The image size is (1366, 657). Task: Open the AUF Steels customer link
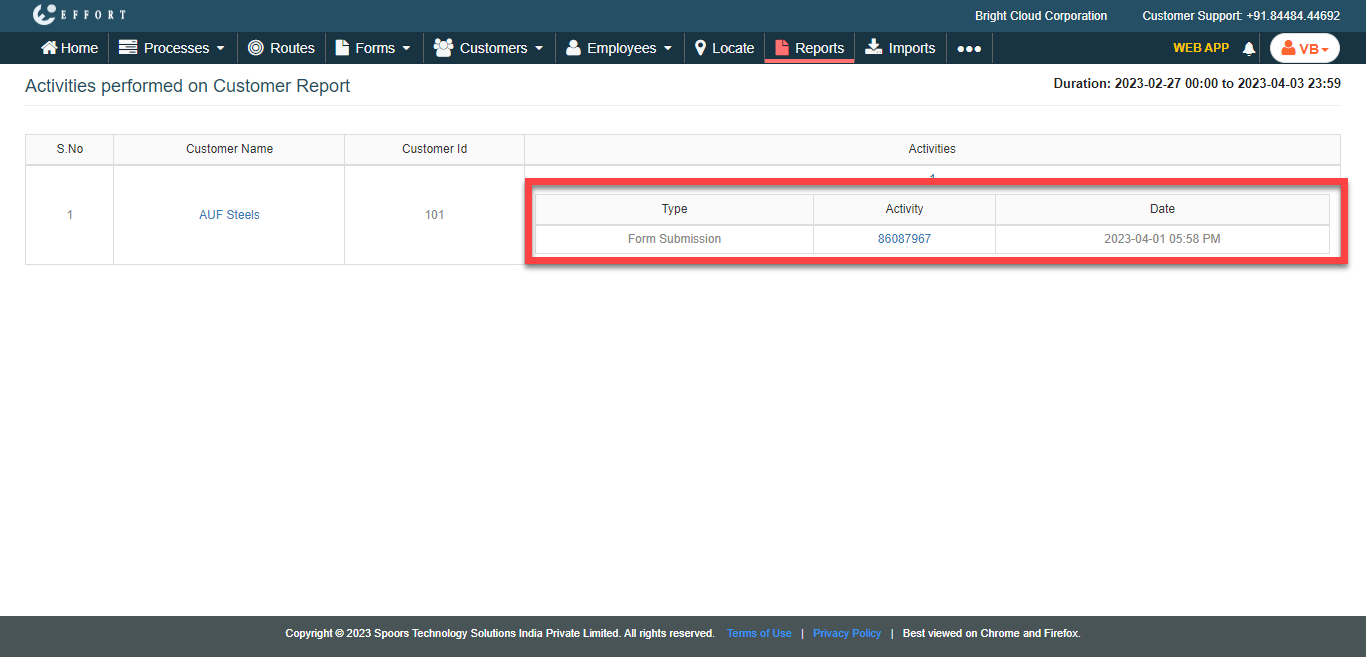point(229,215)
